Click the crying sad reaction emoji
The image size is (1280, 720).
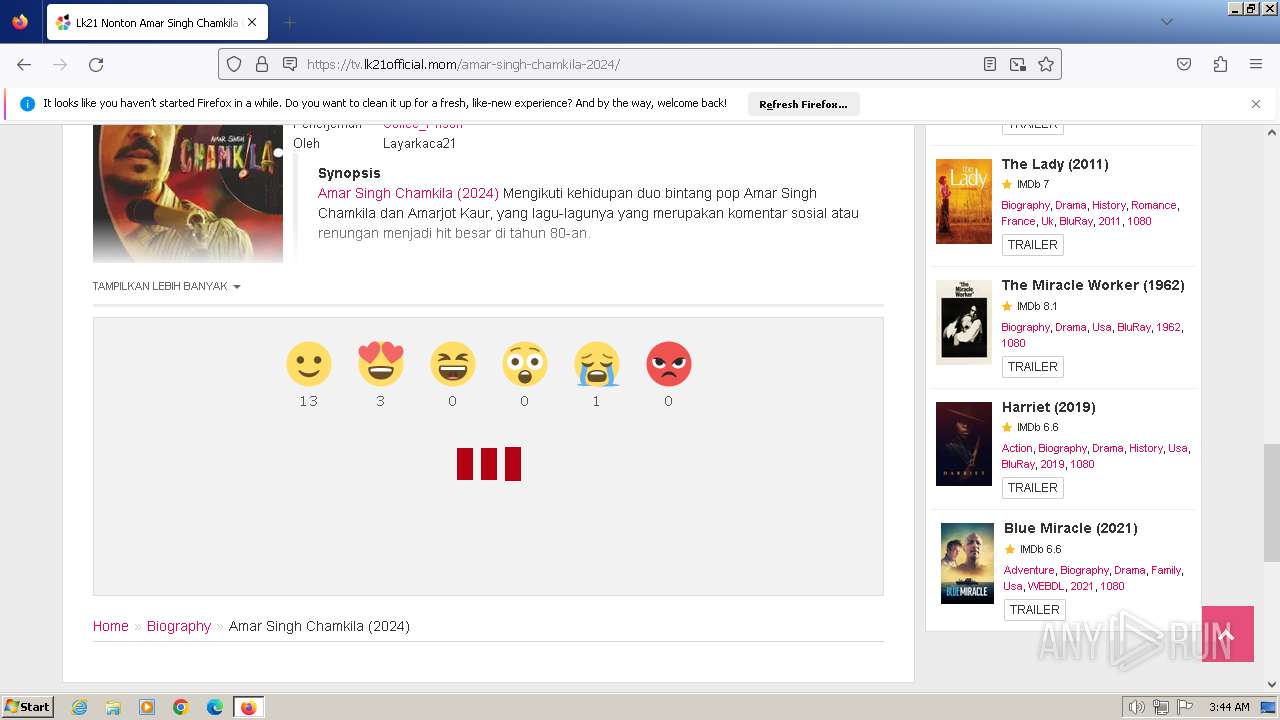point(596,364)
